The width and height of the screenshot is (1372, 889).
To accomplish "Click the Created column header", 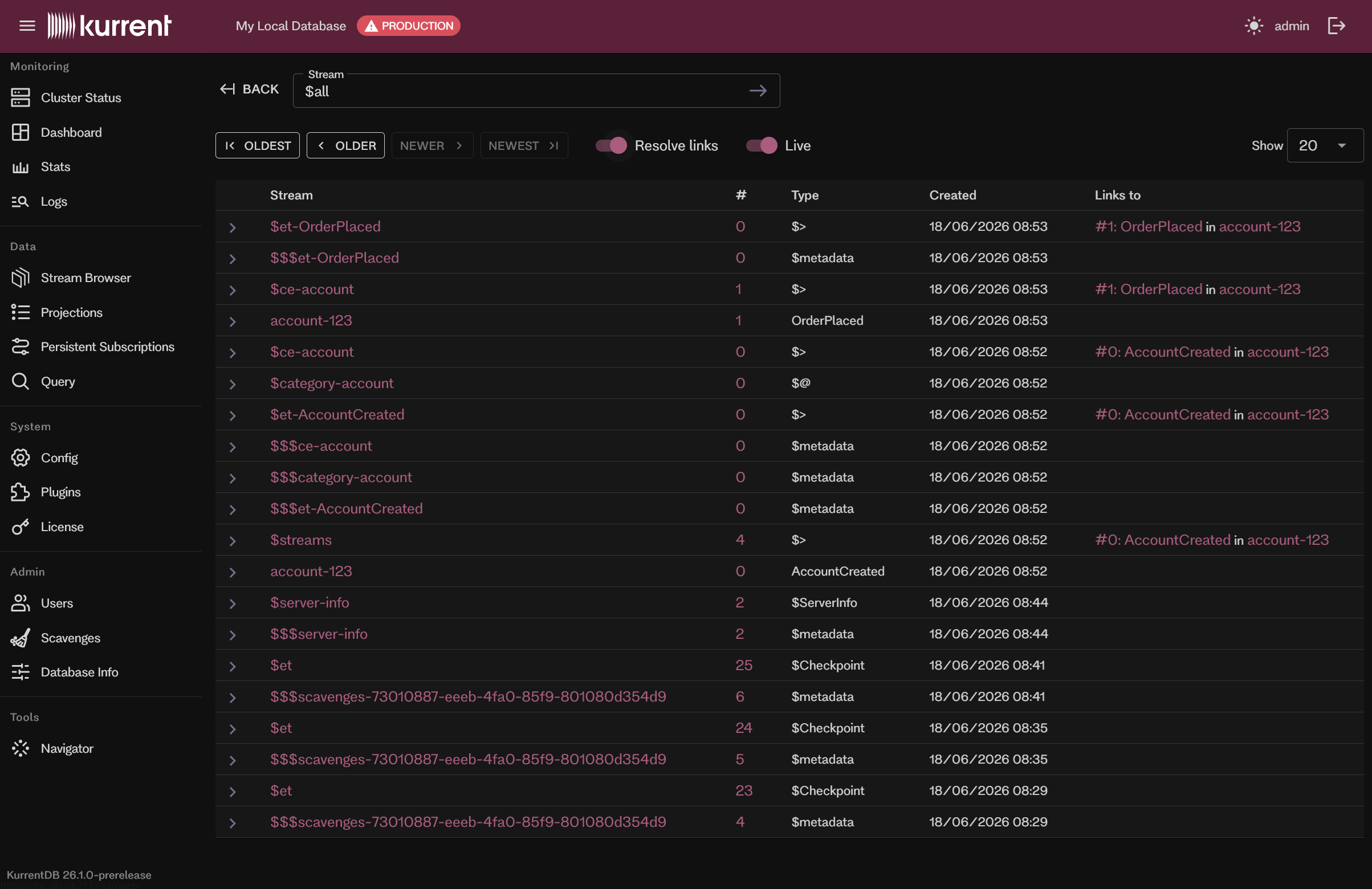I will [x=952, y=195].
